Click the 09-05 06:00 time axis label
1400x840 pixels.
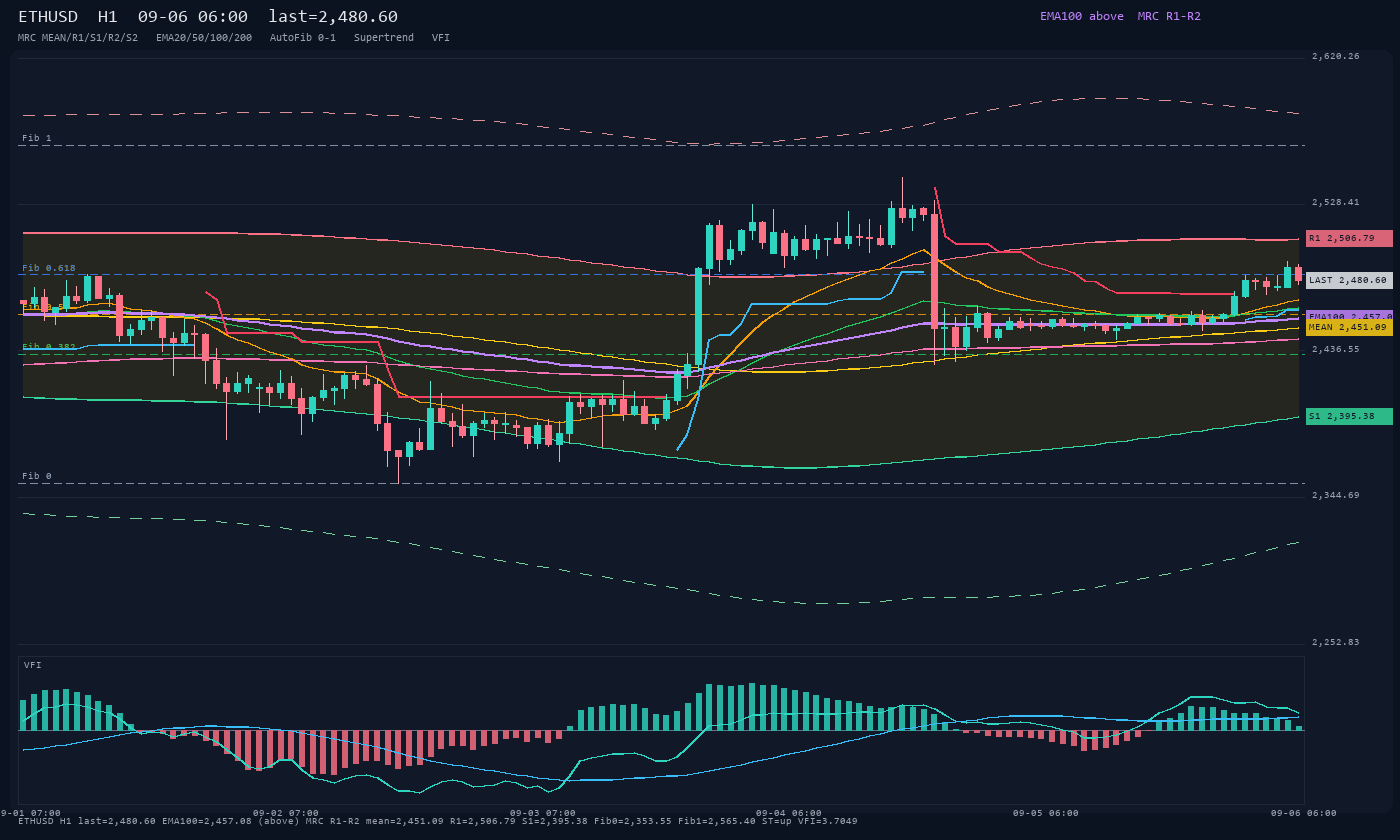pos(1046,813)
